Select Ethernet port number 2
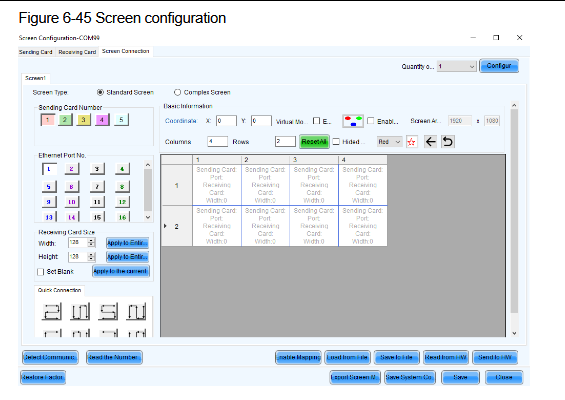565x400 pixels. click(72, 169)
